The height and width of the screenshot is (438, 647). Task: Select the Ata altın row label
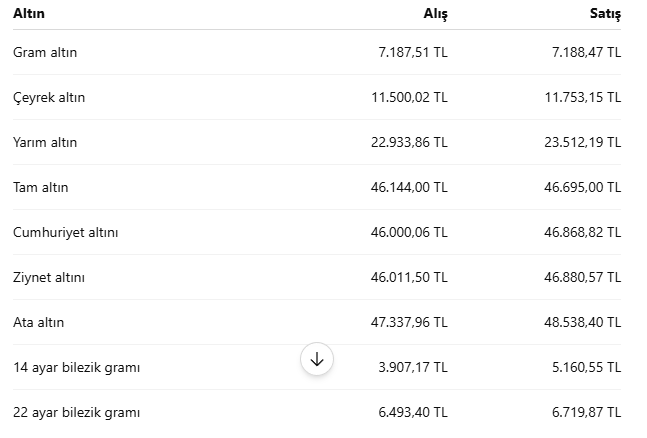(38, 322)
